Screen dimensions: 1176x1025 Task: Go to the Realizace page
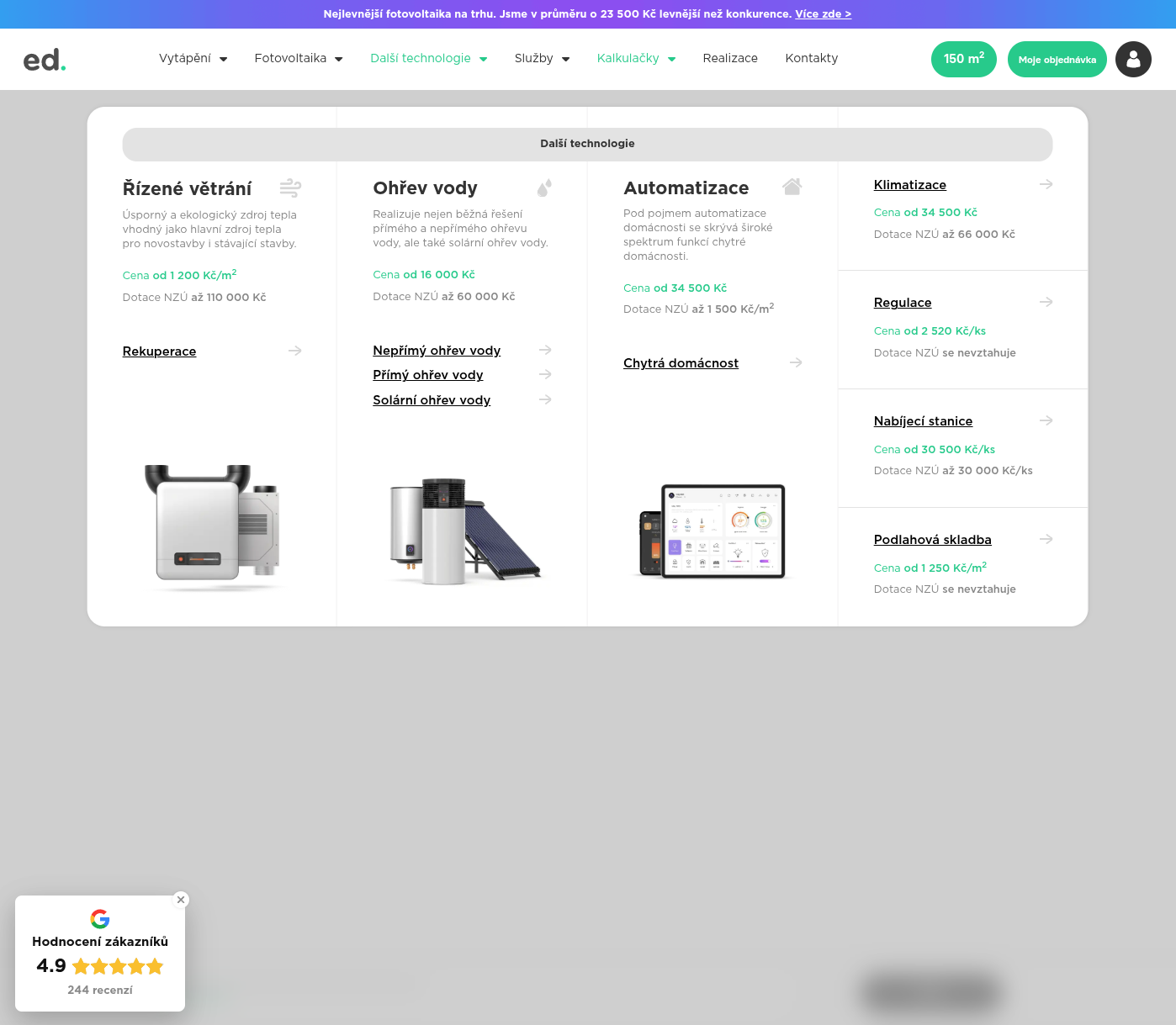coord(730,58)
